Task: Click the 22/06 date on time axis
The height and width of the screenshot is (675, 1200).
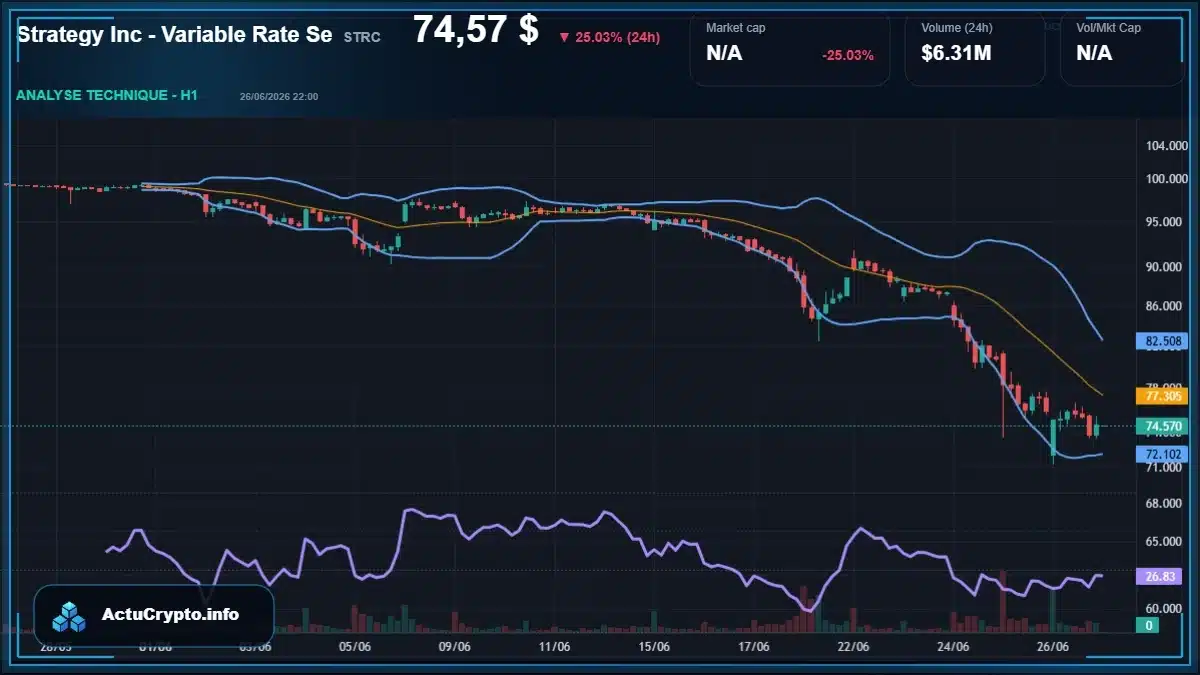Action: coord(853,647)
